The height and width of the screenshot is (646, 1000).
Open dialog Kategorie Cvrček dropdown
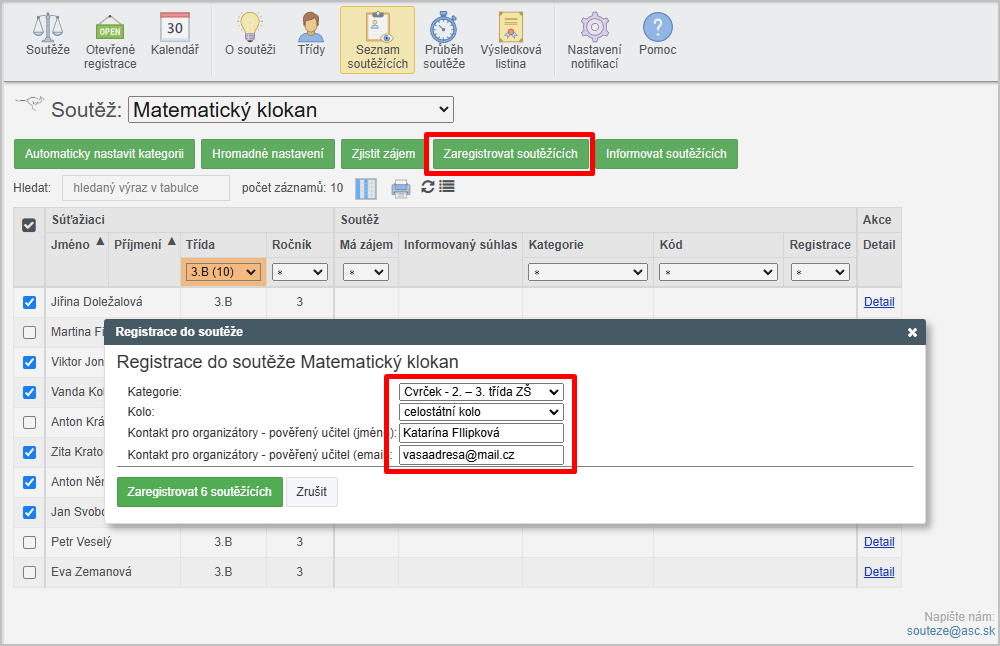pos(482,392)
